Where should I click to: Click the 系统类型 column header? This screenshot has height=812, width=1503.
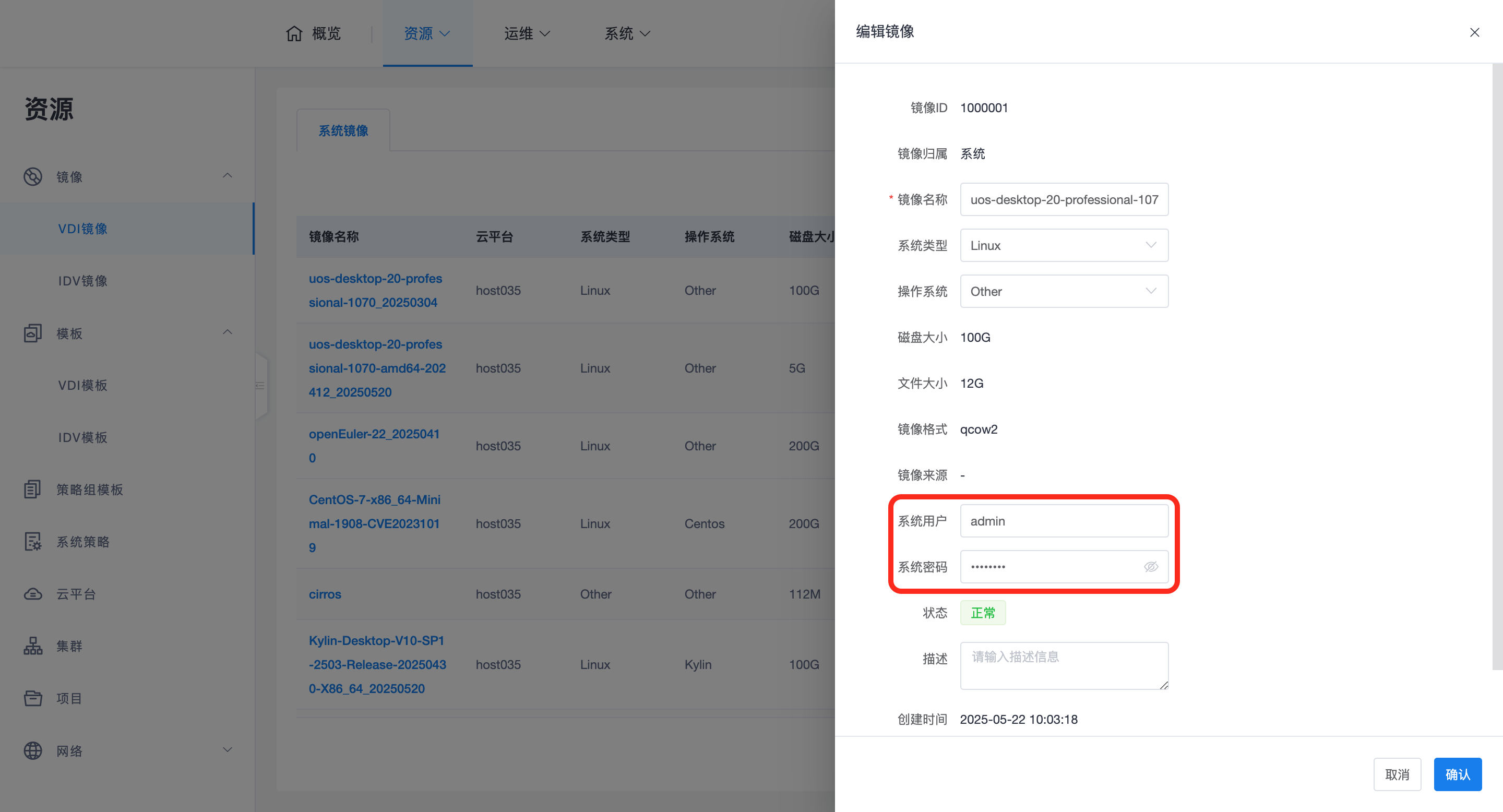coord(605,237)
